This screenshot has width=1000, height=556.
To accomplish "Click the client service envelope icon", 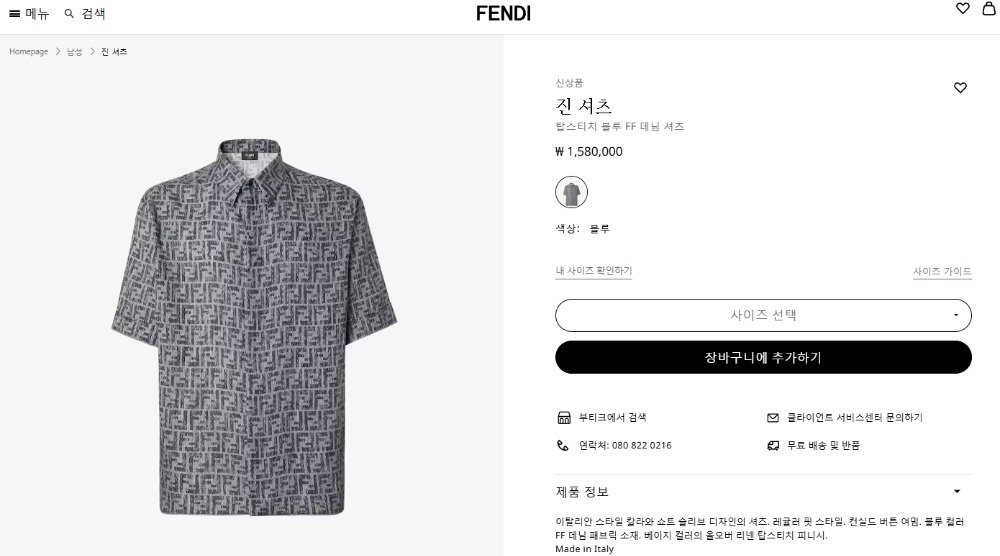I will click(772, 417).
